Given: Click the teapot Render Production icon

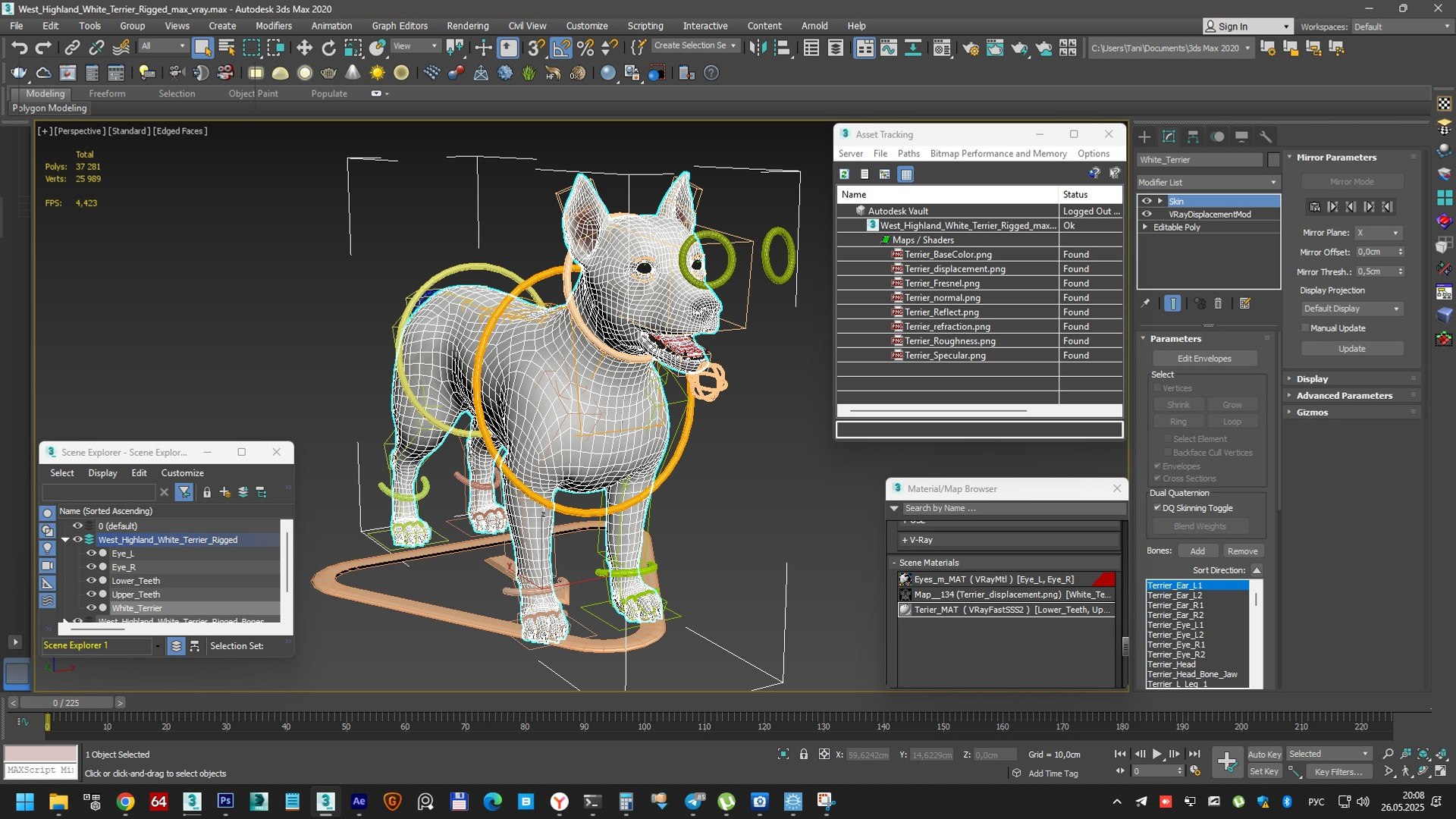Looking at the screenshot, I should click(1019, 48).
